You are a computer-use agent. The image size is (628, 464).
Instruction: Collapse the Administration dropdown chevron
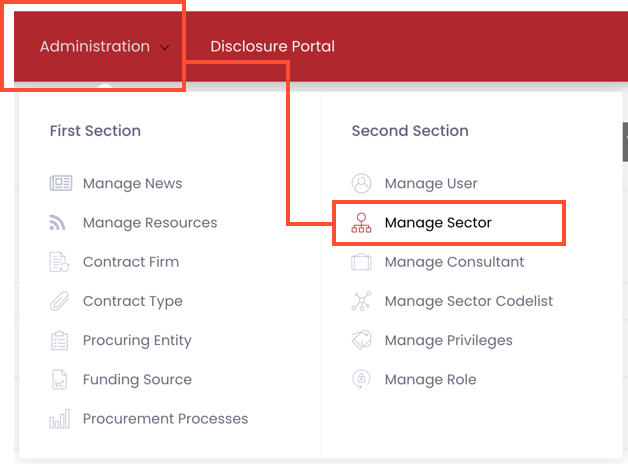(x=164, y=47)
